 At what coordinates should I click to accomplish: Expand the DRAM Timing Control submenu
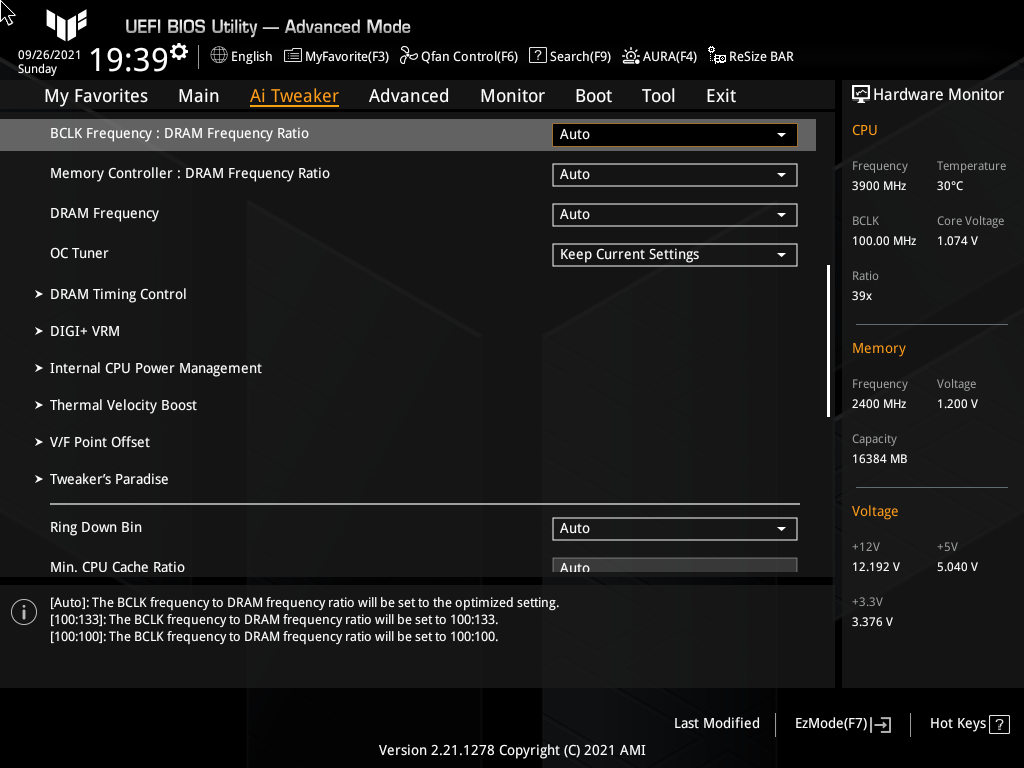point(118,294)
